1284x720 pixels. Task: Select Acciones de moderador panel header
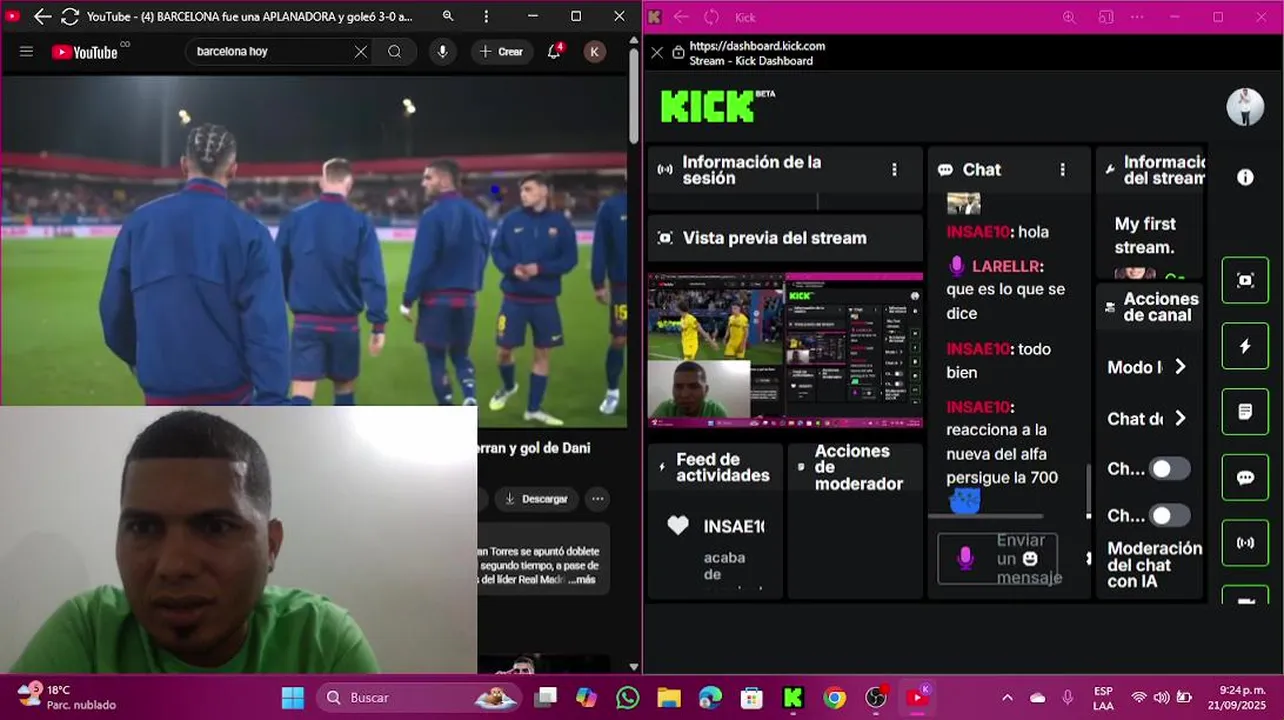tap(855, 467)
